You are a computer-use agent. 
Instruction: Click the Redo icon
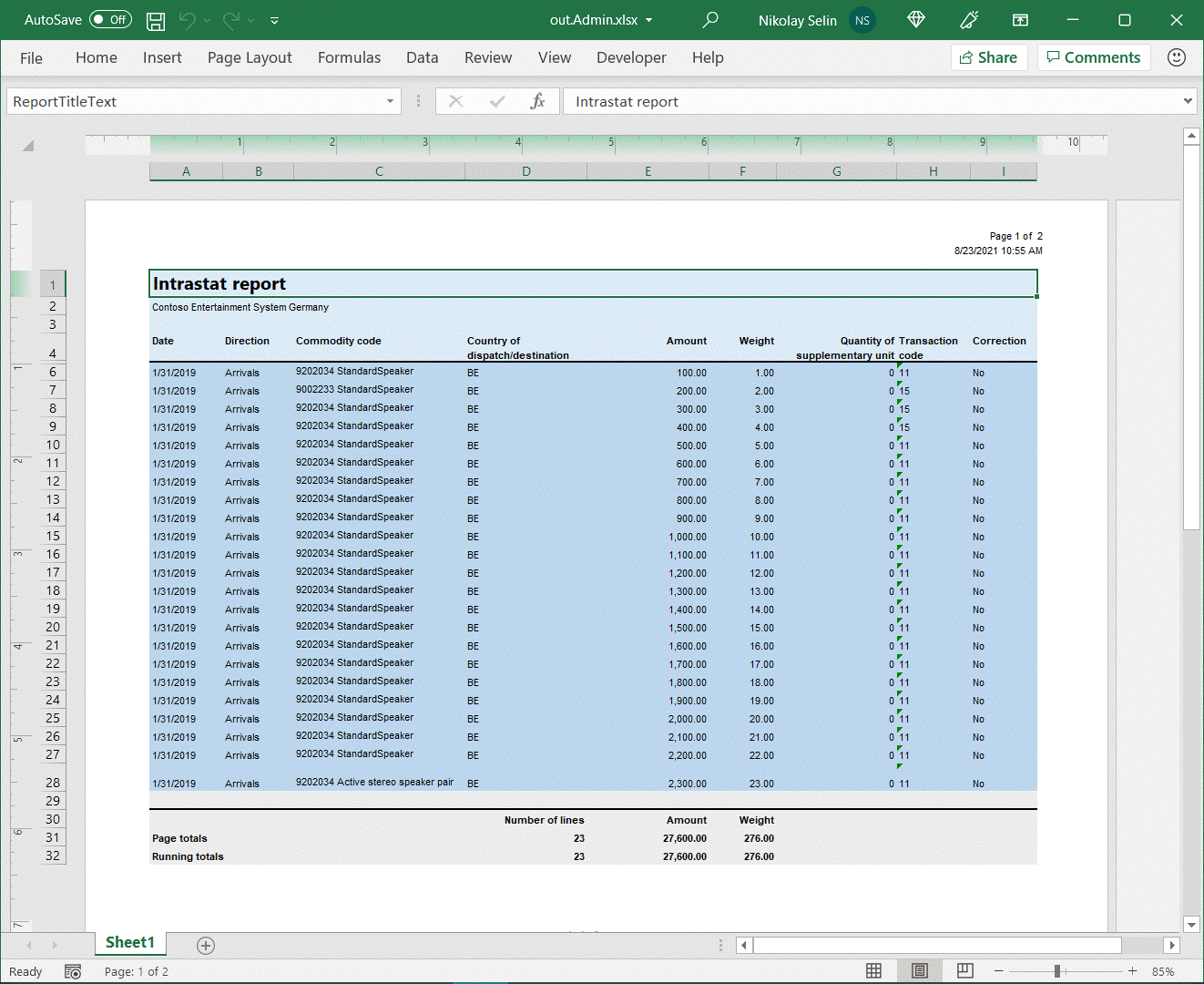230,19
